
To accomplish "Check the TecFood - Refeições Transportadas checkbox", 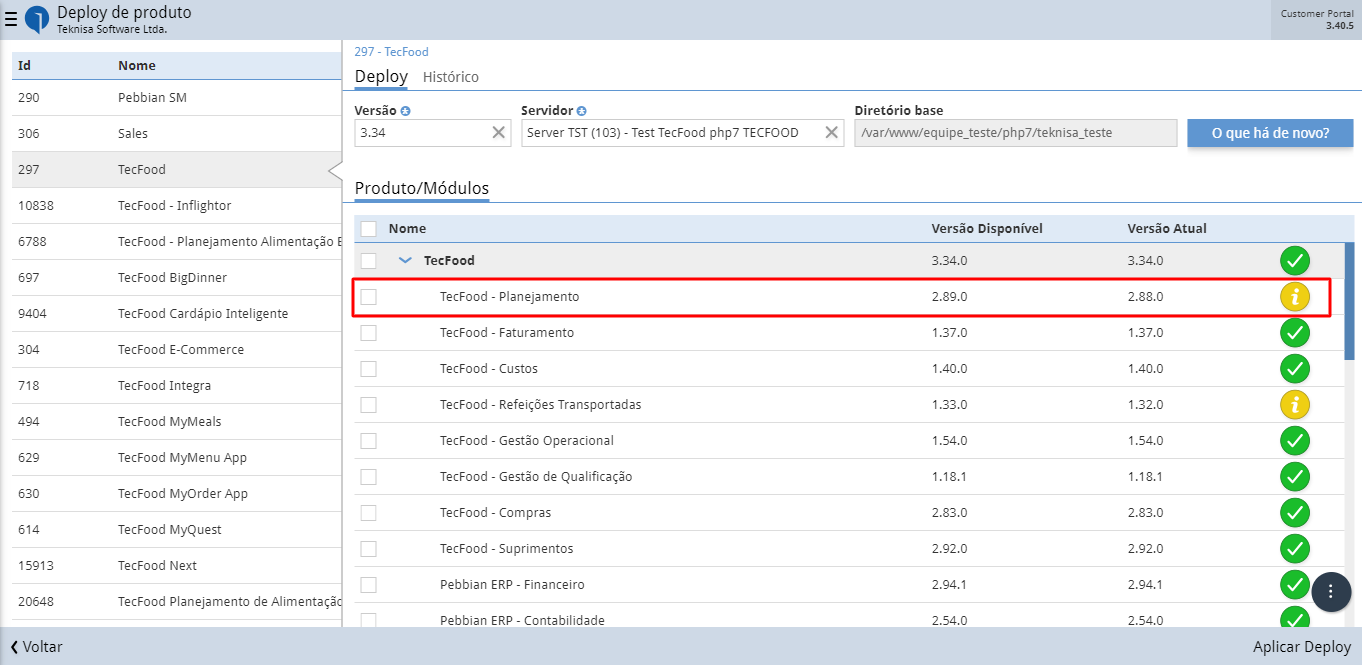I will click(368, 405).
